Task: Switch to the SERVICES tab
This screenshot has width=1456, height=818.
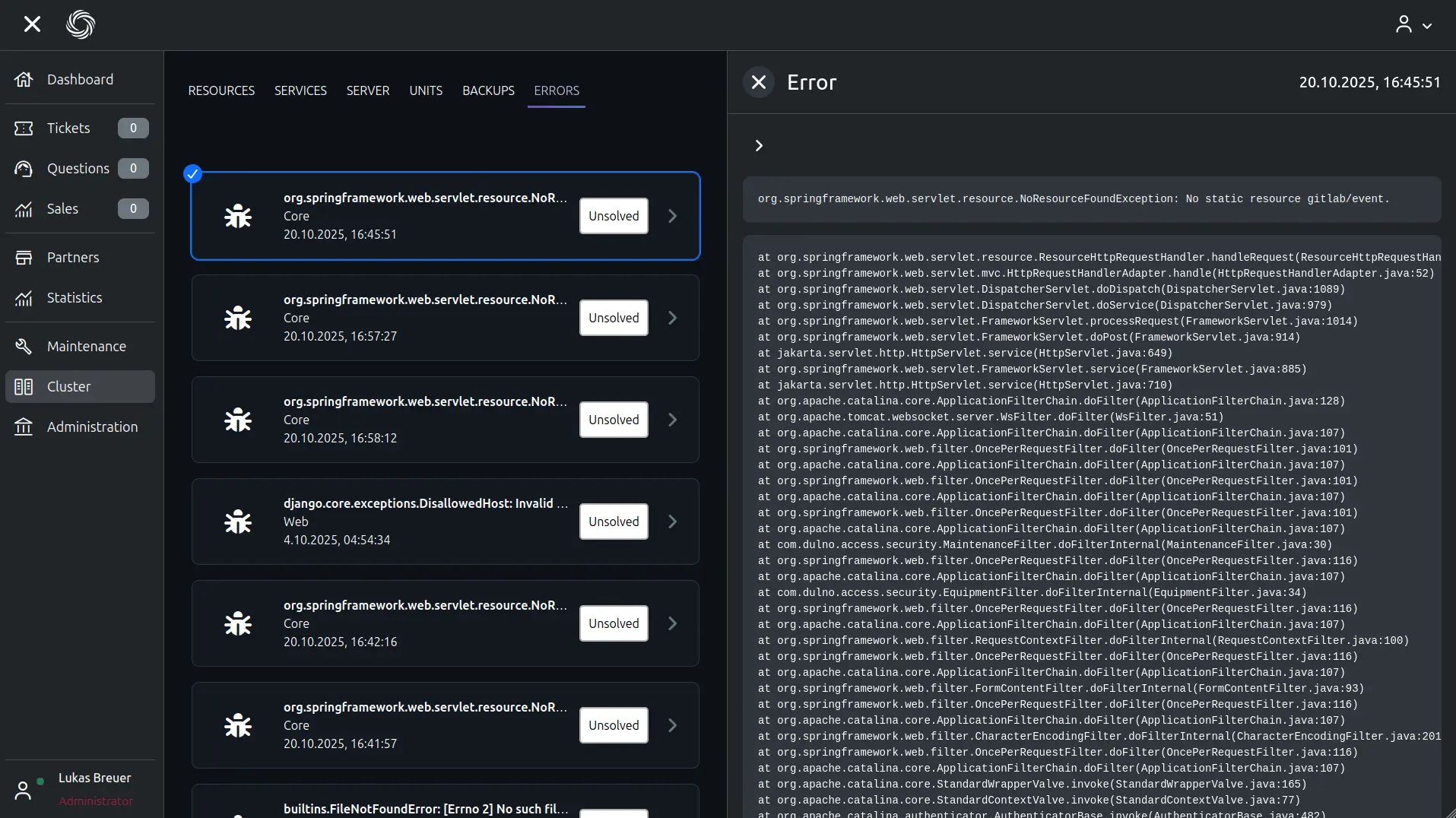Action: click(x=300, y=90)
